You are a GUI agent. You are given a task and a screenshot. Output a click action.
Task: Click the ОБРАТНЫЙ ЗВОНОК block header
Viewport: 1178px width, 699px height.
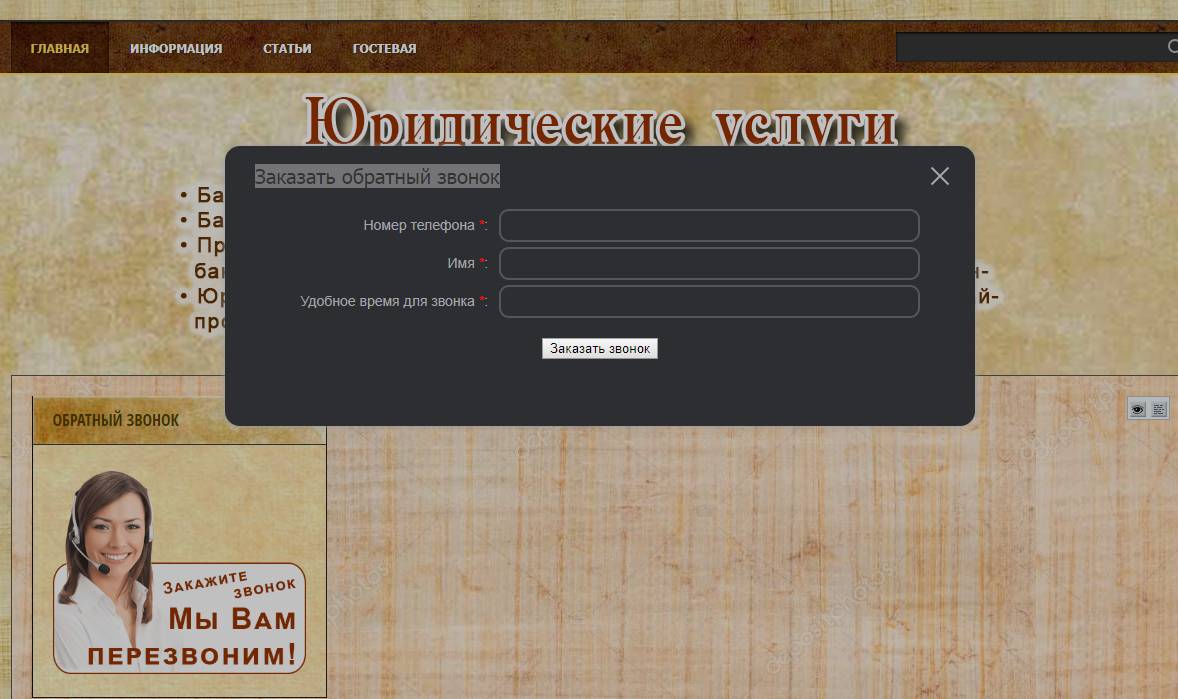tap(116, 420)
